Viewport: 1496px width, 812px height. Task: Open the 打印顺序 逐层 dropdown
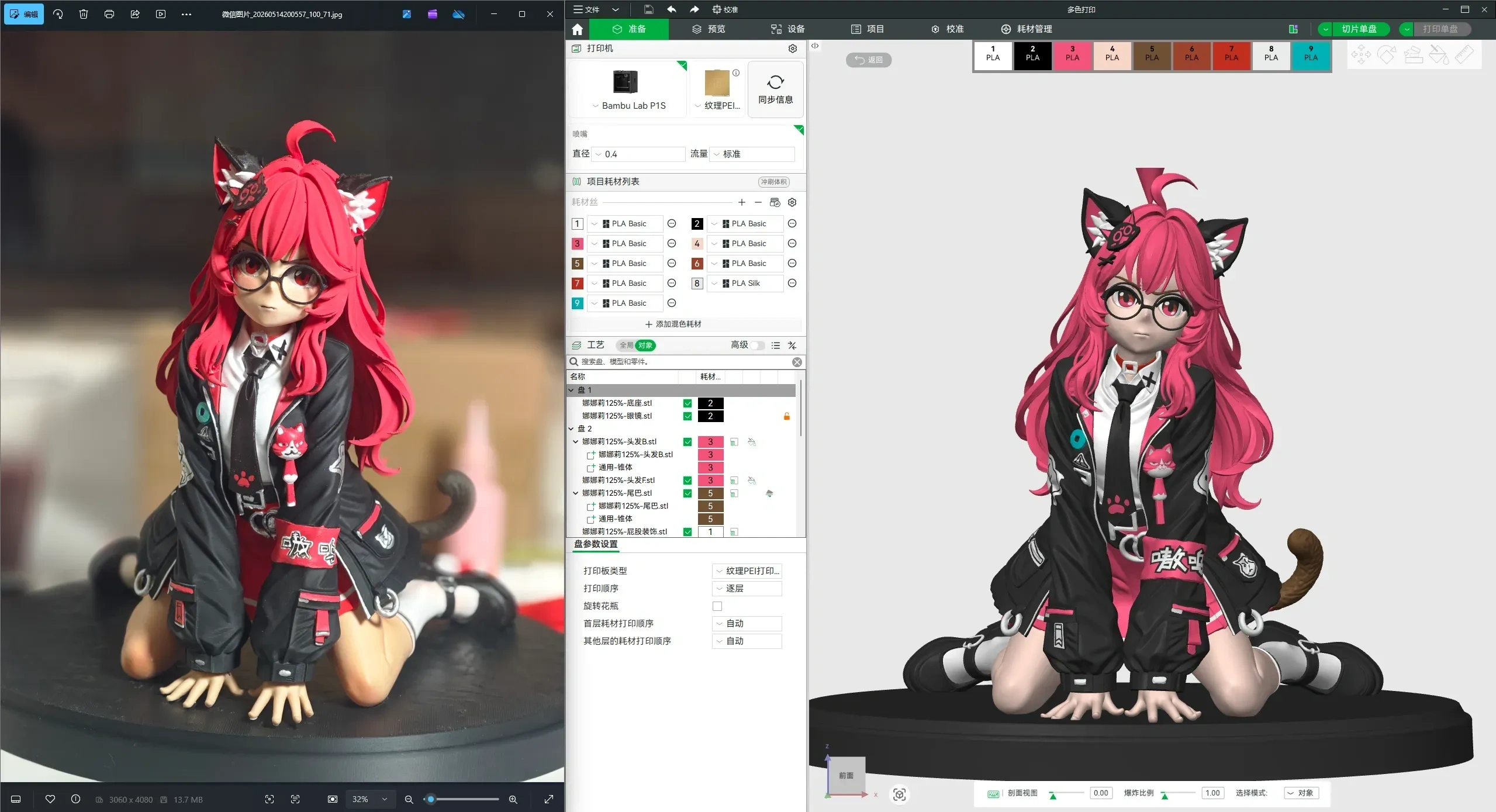747,589
